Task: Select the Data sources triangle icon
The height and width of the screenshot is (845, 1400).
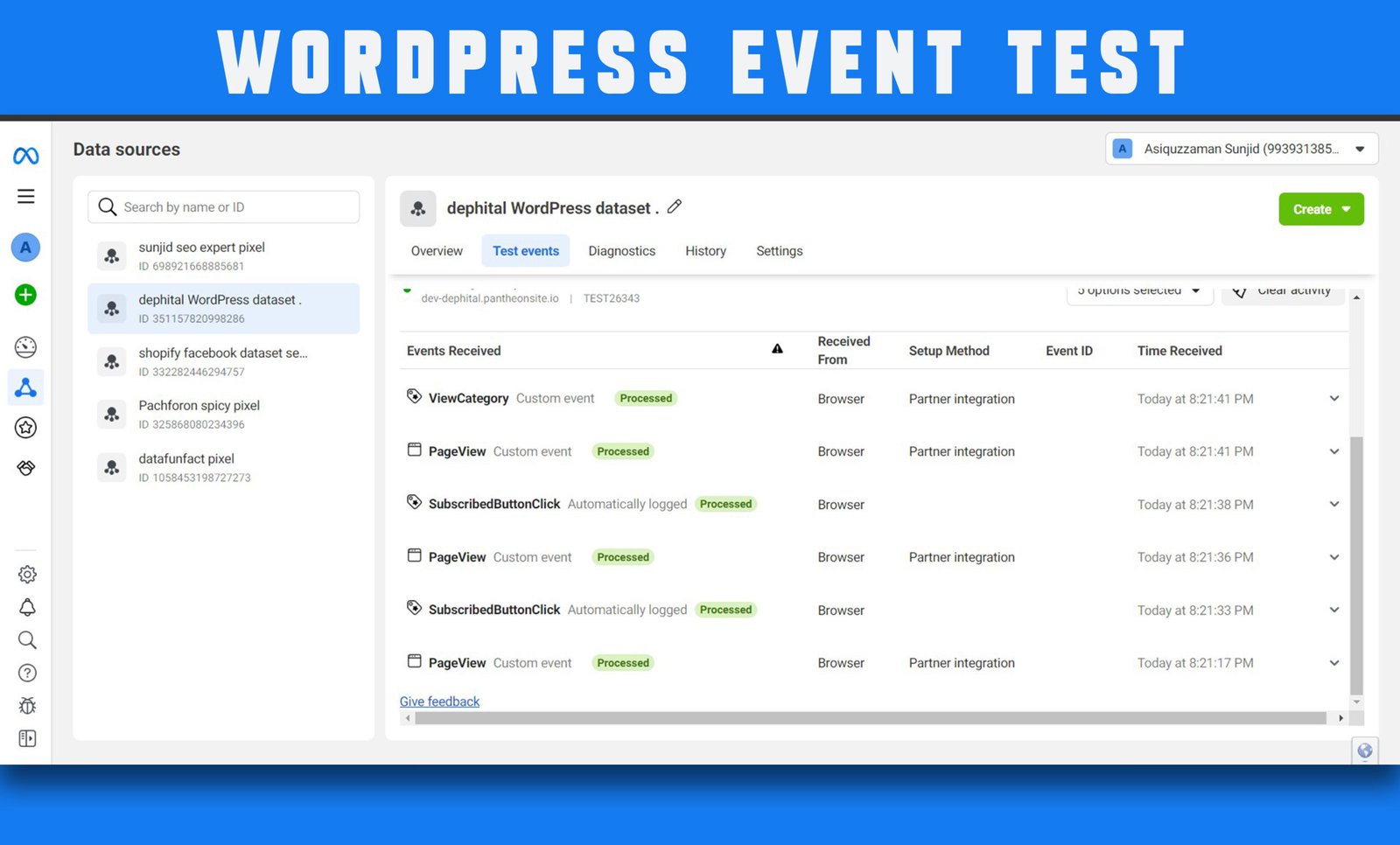Action: tap(25, 388)
